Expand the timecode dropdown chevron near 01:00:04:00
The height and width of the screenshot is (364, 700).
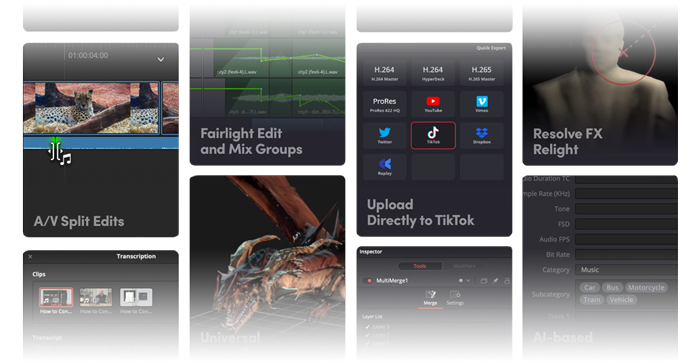(x=161, y=59)
